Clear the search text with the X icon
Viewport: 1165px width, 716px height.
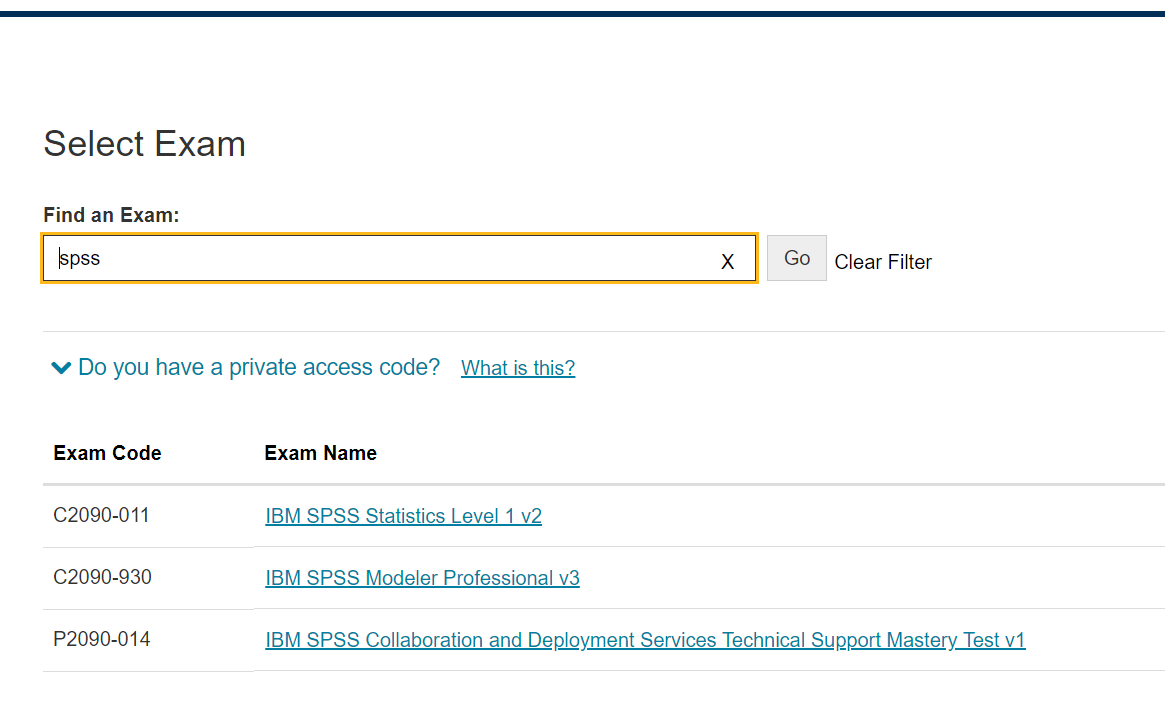(727, 261)
